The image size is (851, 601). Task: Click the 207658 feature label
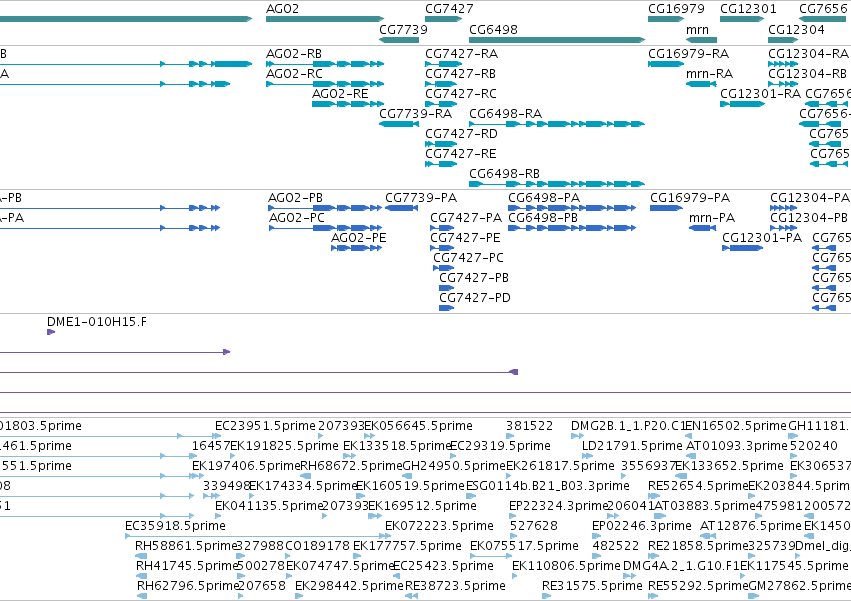coord(262,586)
